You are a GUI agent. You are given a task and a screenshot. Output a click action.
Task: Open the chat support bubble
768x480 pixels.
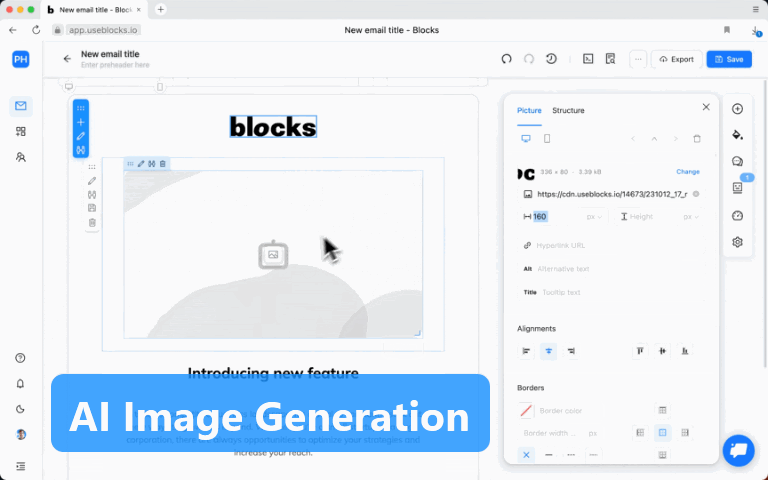click(x=739, y=450)
